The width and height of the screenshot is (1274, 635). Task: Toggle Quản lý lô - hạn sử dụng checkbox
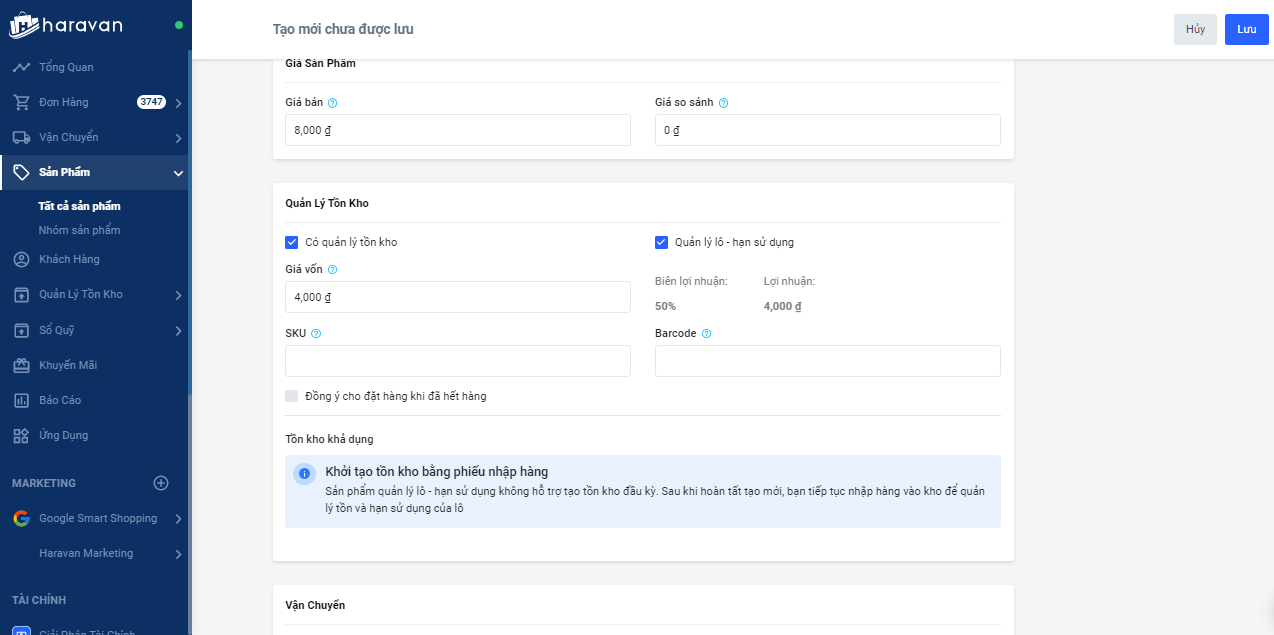[x=661, y=242]
